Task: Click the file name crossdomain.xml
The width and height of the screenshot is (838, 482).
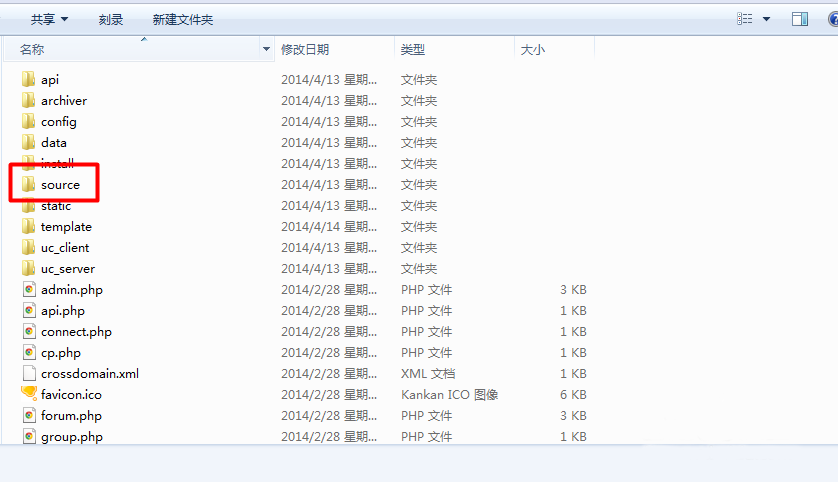Action: [90, 374]
